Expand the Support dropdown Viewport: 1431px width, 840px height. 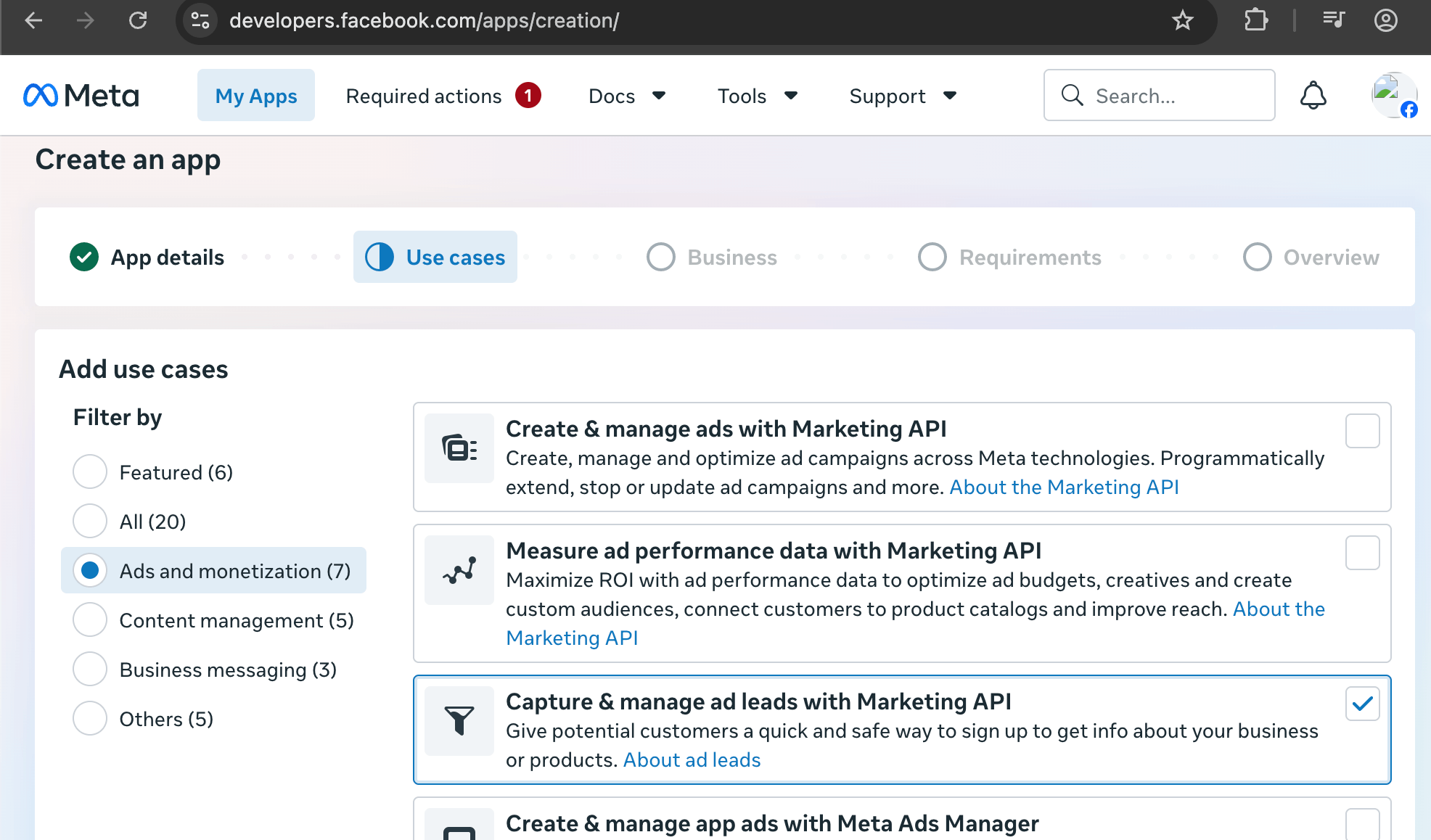(903, 96)
